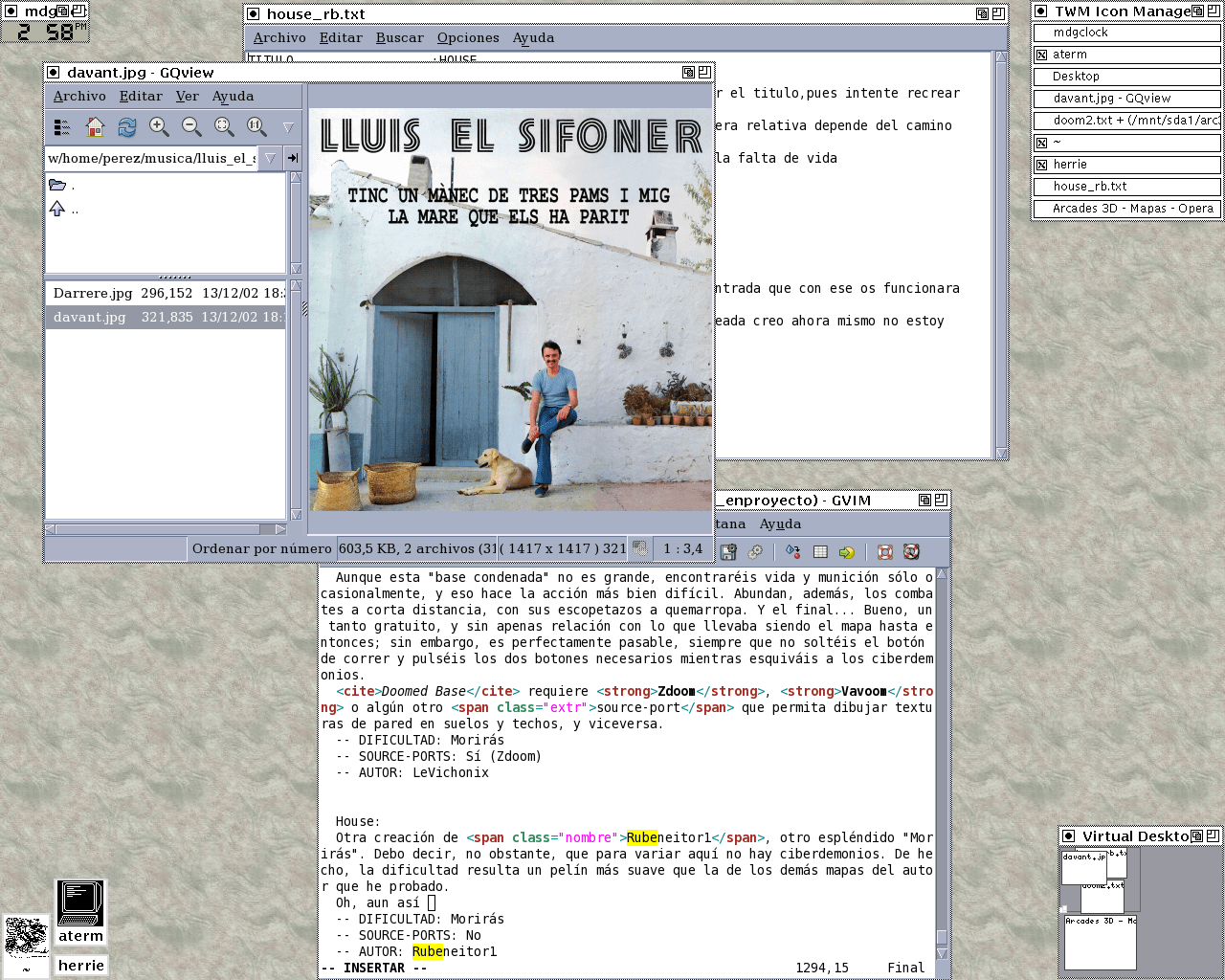Viewport: 1225px width, 980px height.
Task: Open help lifebuoy icon in GVIM toolbar
Action: [885, 552]
